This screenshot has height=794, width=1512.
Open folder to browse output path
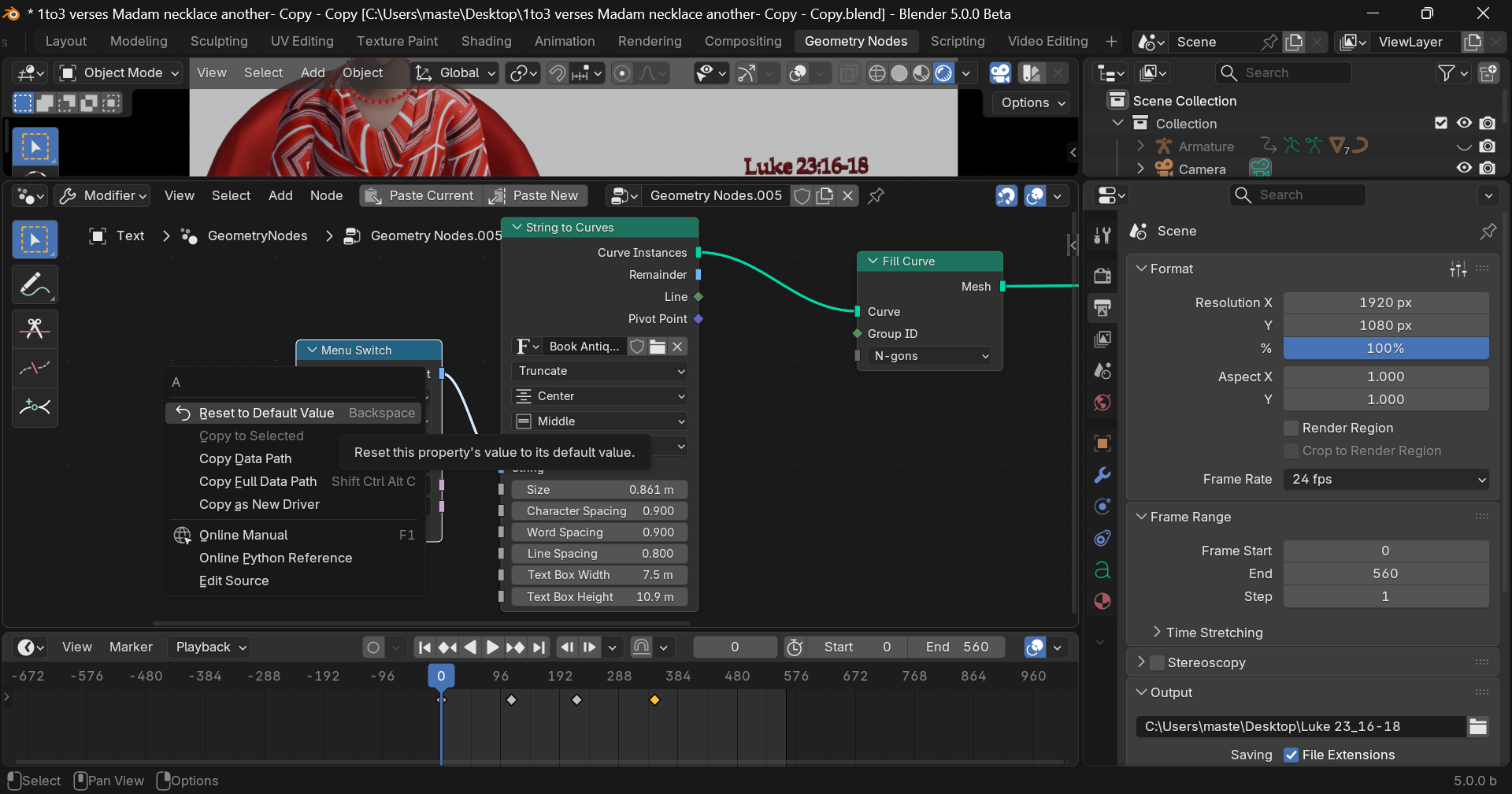(x=1477, y=726)
